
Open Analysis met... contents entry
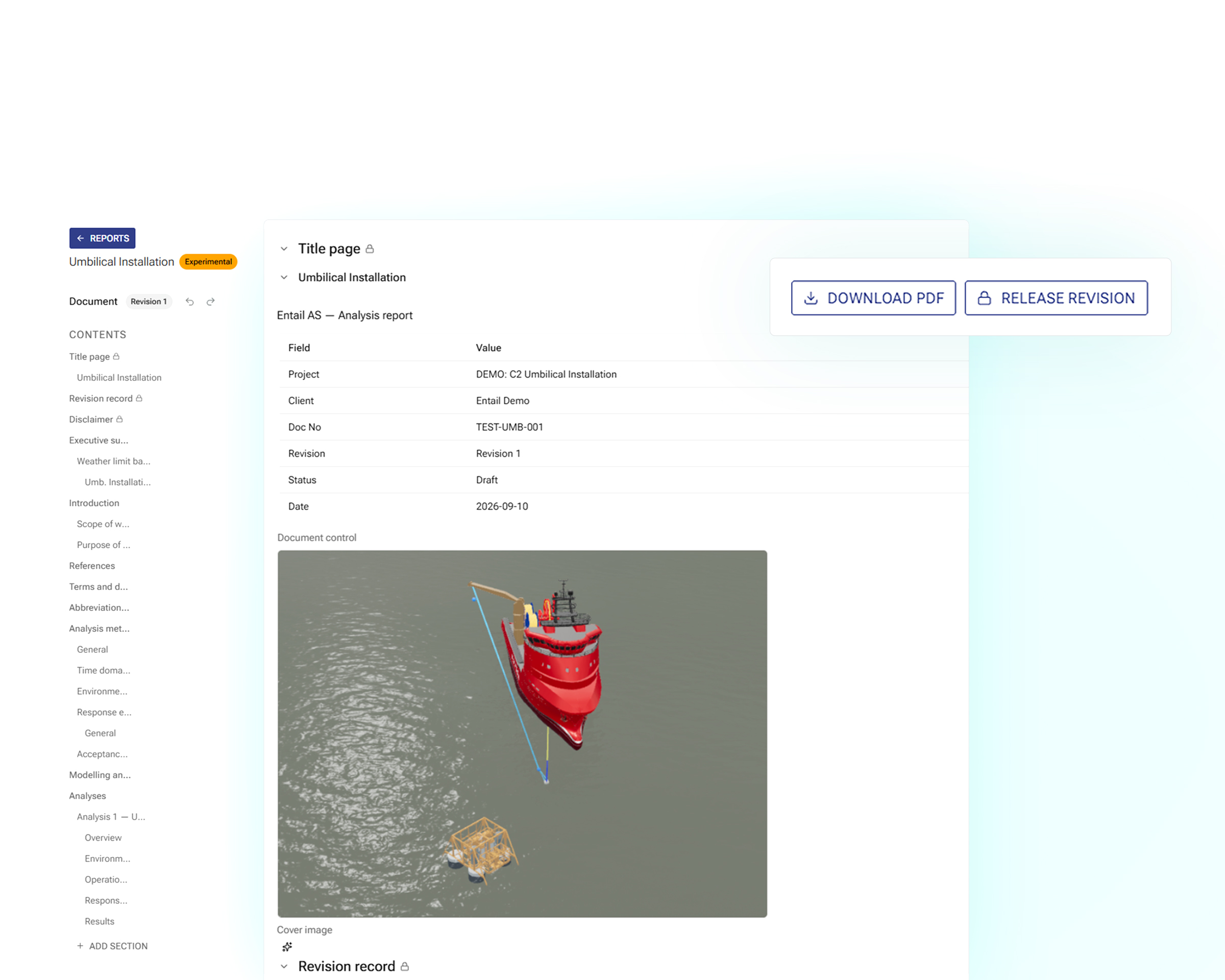[100, 628]
